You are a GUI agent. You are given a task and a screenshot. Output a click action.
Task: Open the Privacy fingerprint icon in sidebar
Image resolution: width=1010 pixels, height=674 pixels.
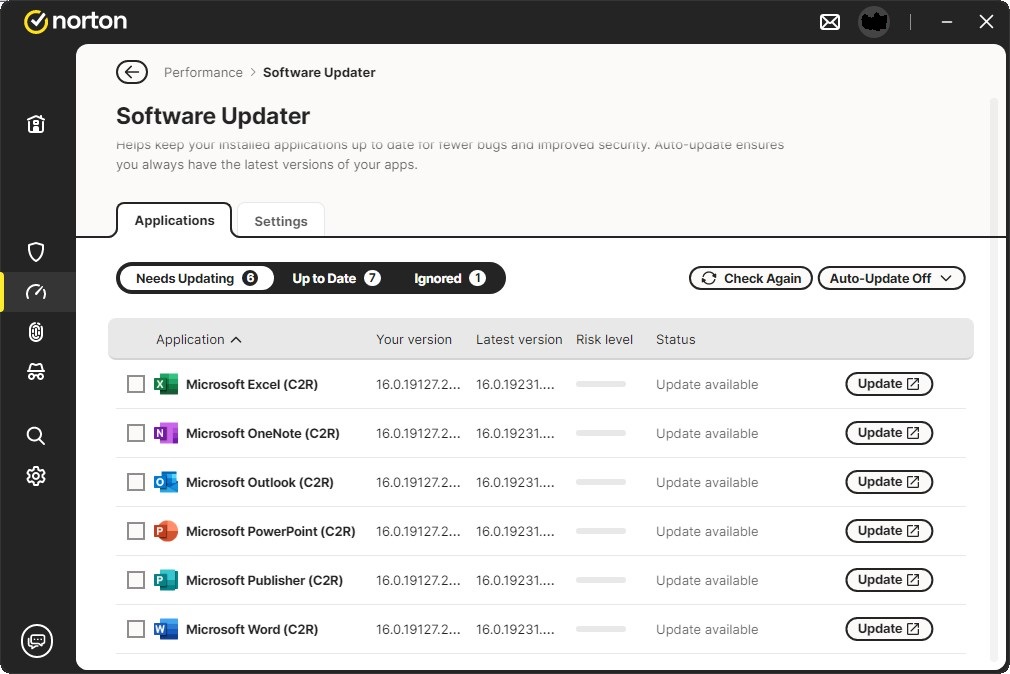(36, 332)
